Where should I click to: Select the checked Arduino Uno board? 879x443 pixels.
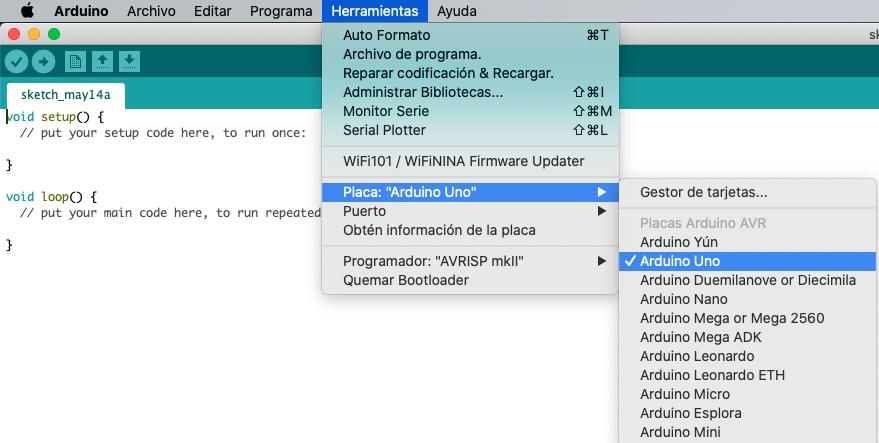tap(678, 261)
